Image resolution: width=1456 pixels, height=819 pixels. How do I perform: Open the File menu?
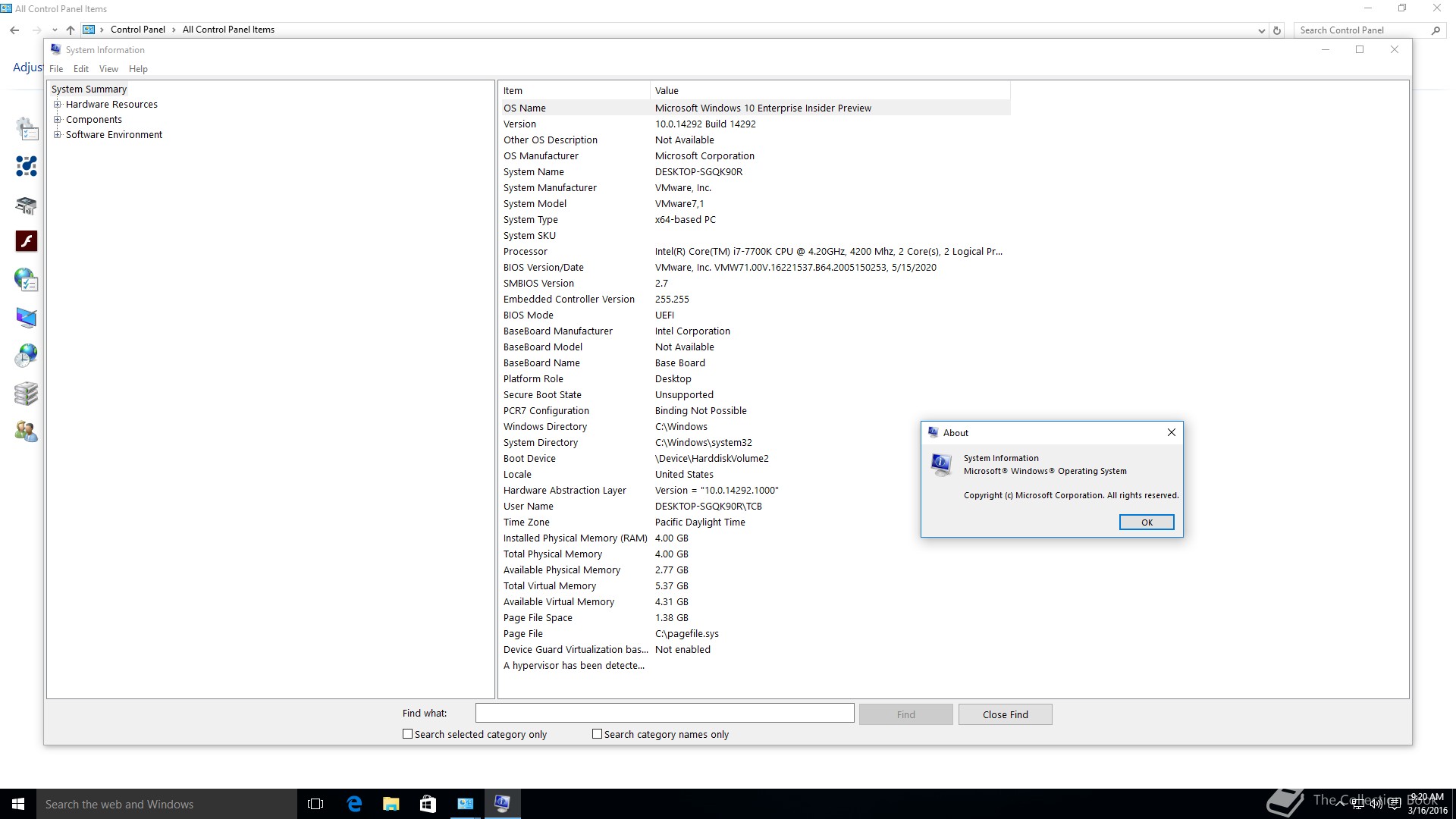coord(56,69)
